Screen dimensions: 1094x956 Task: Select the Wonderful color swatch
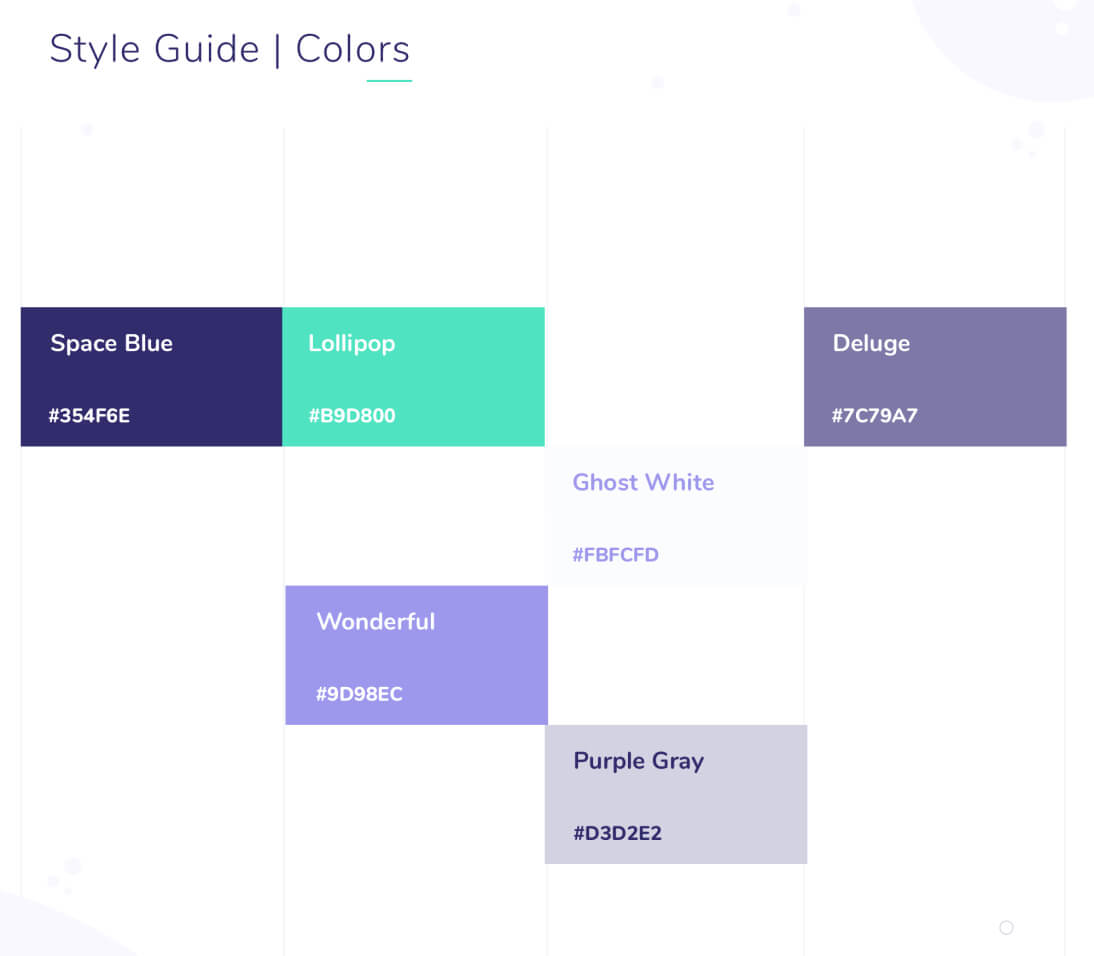click(x=416, y=655)
